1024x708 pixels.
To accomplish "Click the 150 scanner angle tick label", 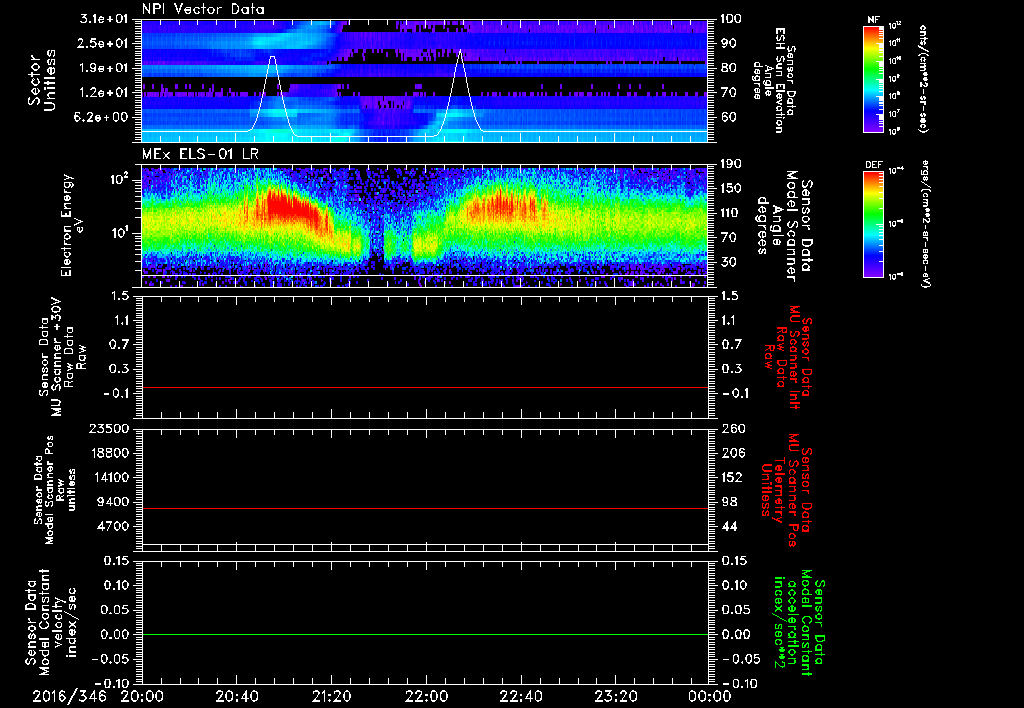I will point(732,188).
